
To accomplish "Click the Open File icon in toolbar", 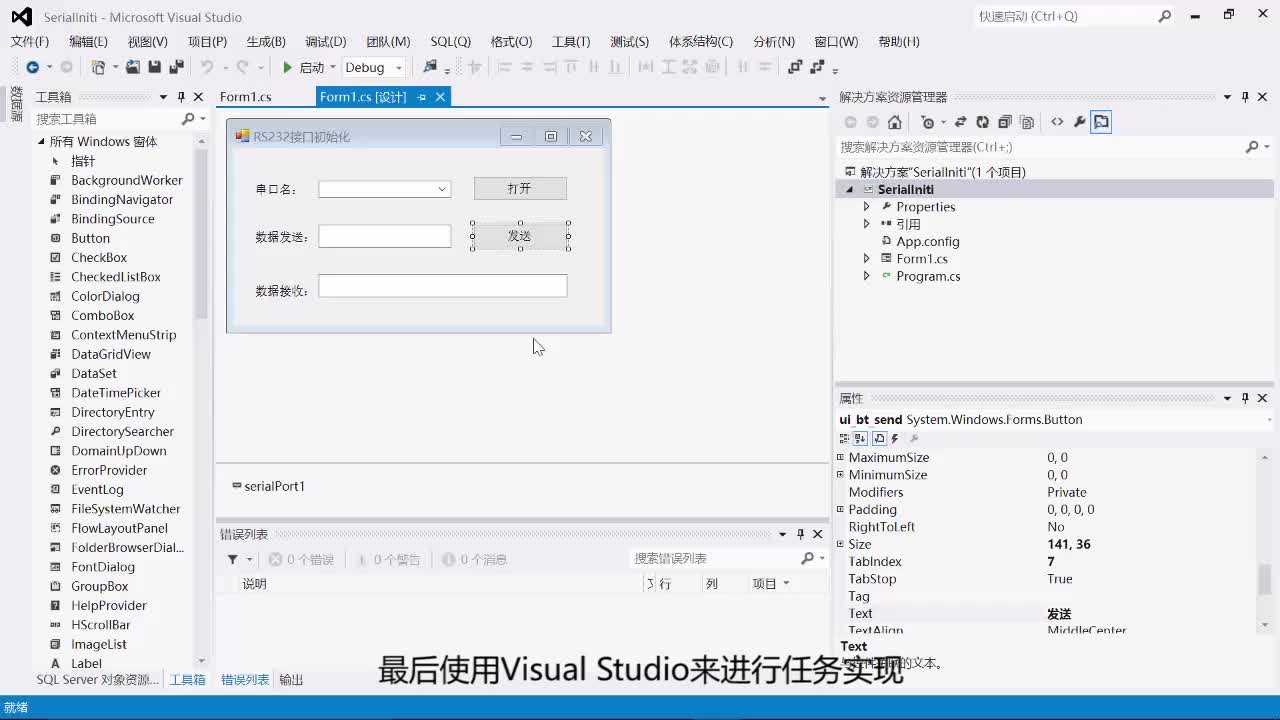I will [132, 67].
